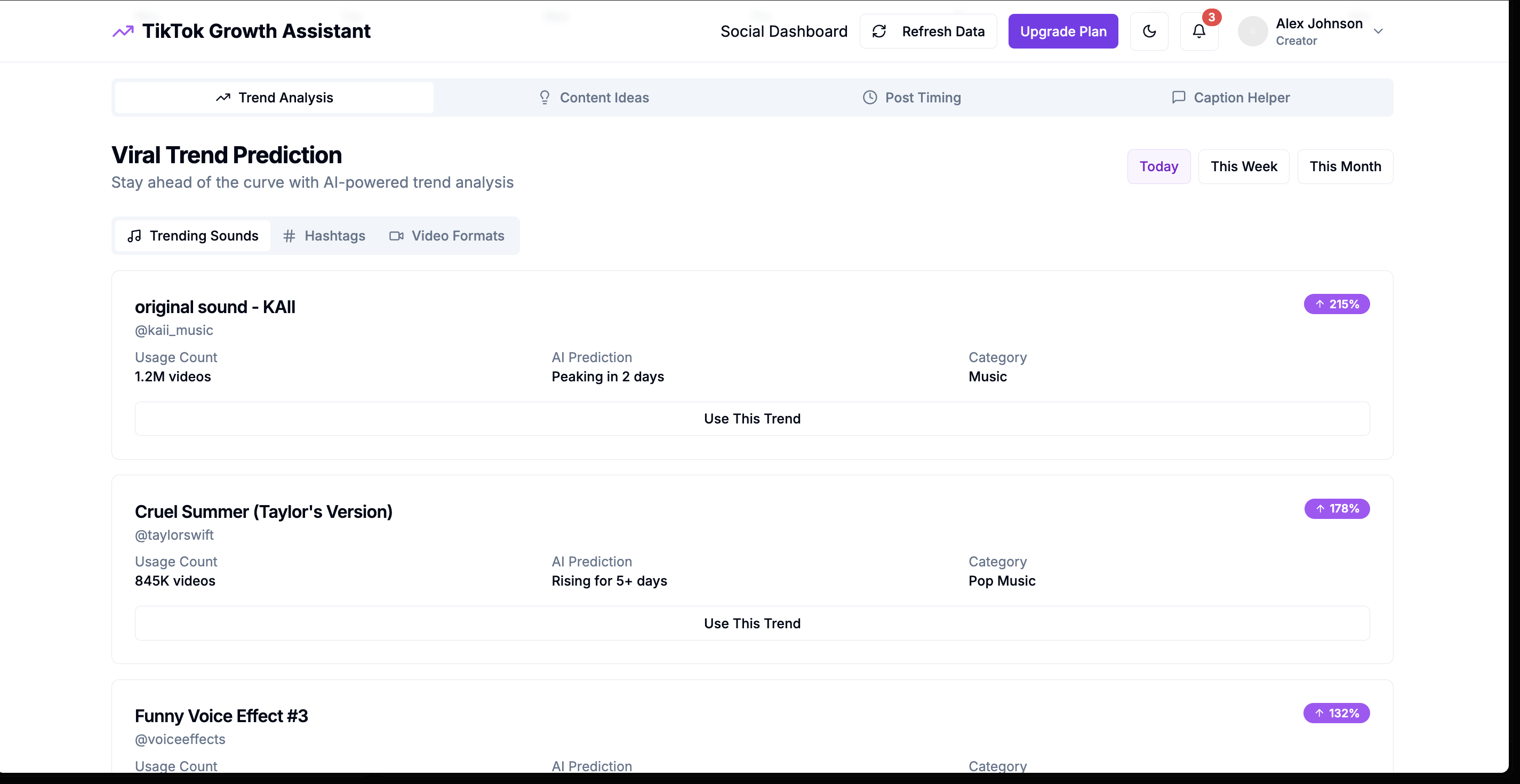Screen dimensions: 1520x784
Task: Go to the Post Timing tab
Action: [912, 98]
